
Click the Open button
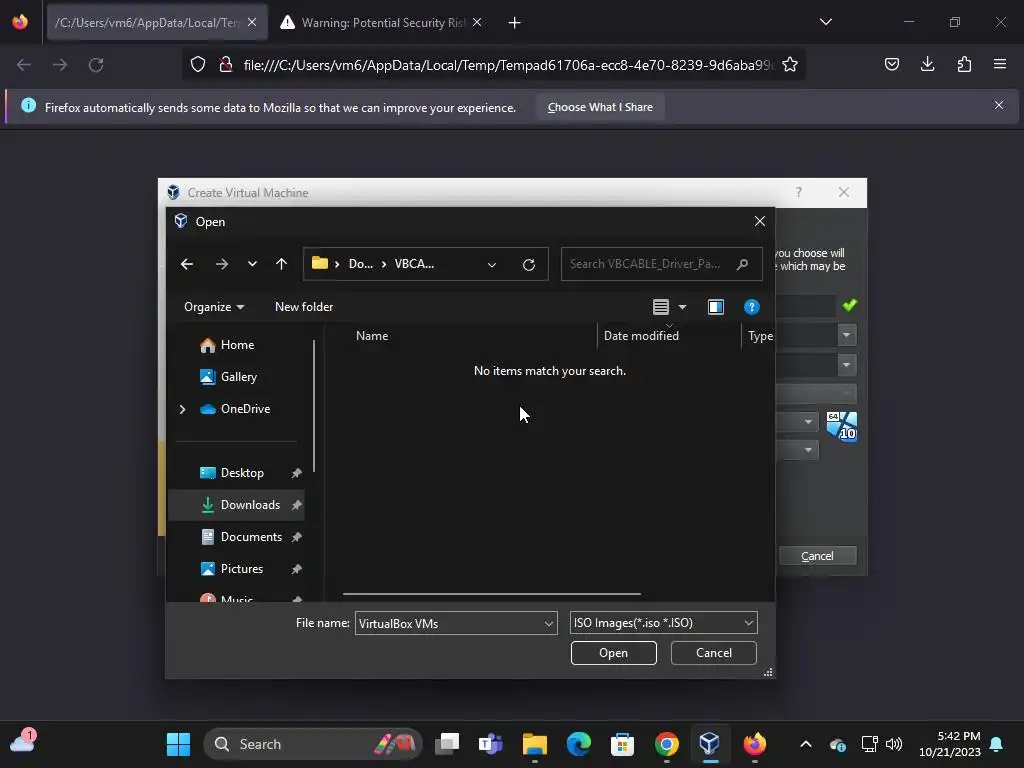pos(613,653)
